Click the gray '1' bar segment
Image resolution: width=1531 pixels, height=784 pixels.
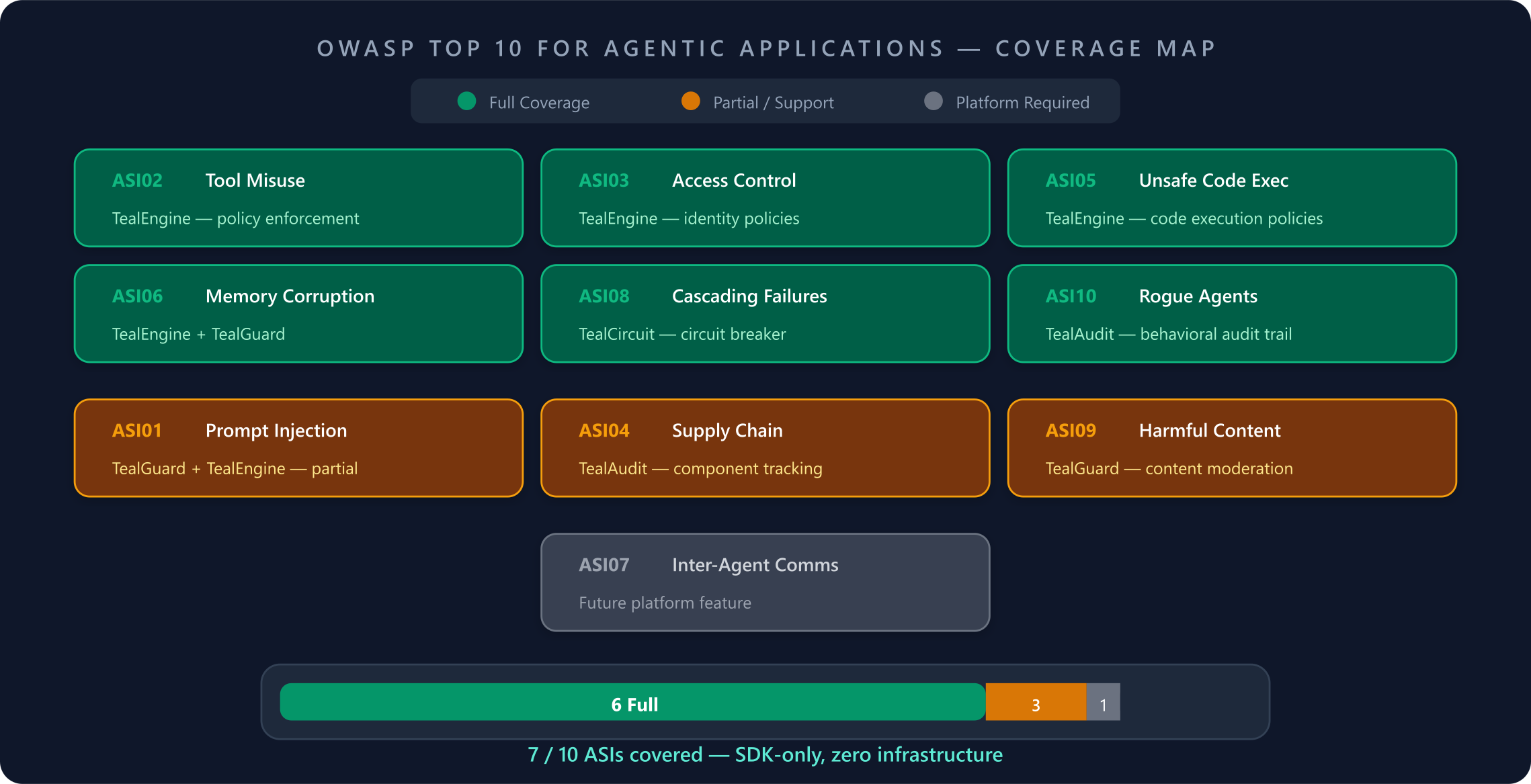pyautogui.click(x=1103, y=703)
